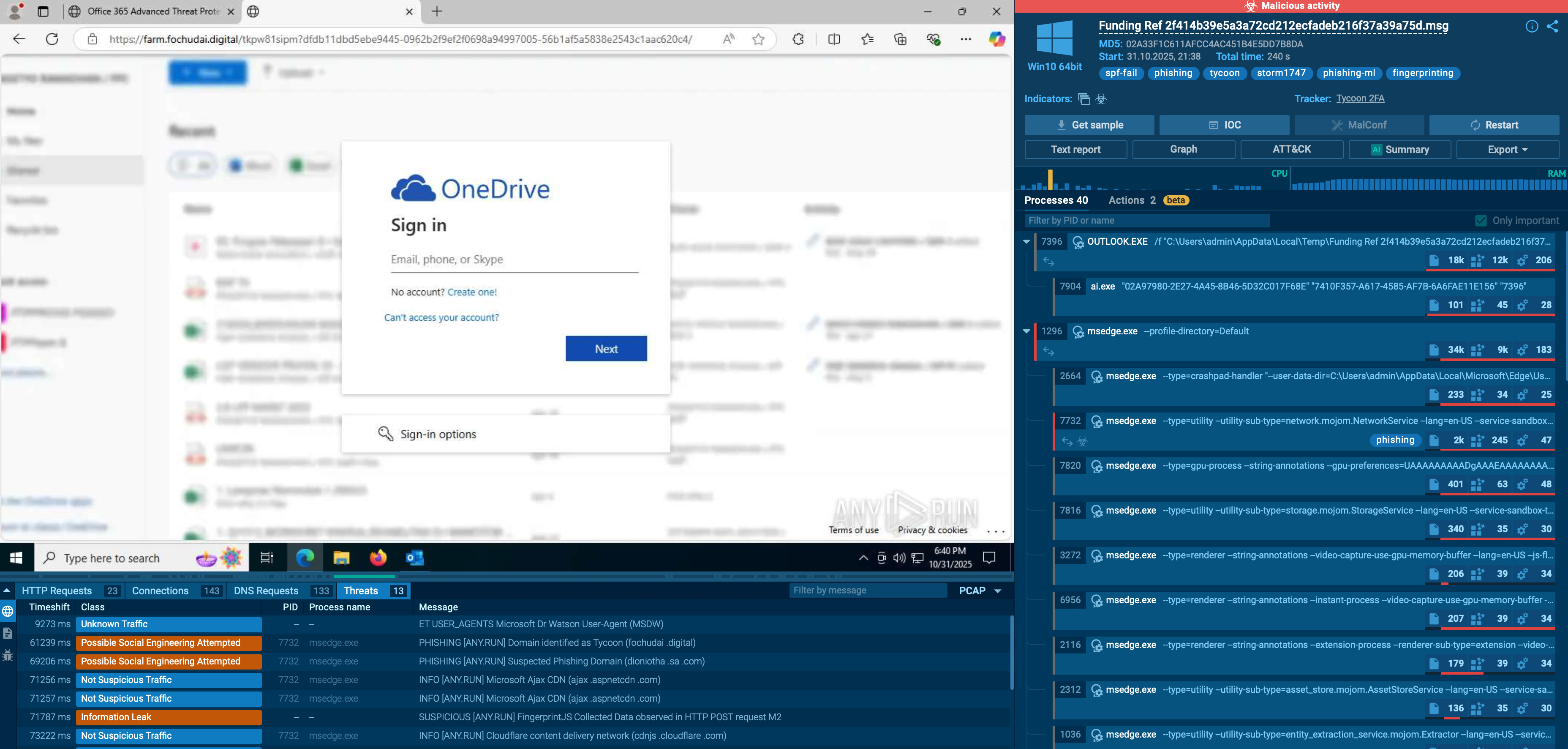Click the share icon near the task title

tap(1552, 26)
